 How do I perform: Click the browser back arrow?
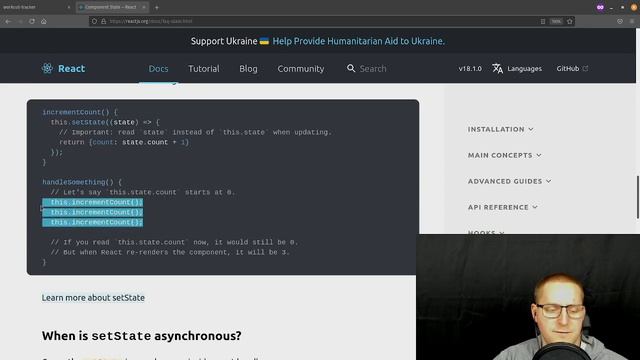[x=8, y=21]
